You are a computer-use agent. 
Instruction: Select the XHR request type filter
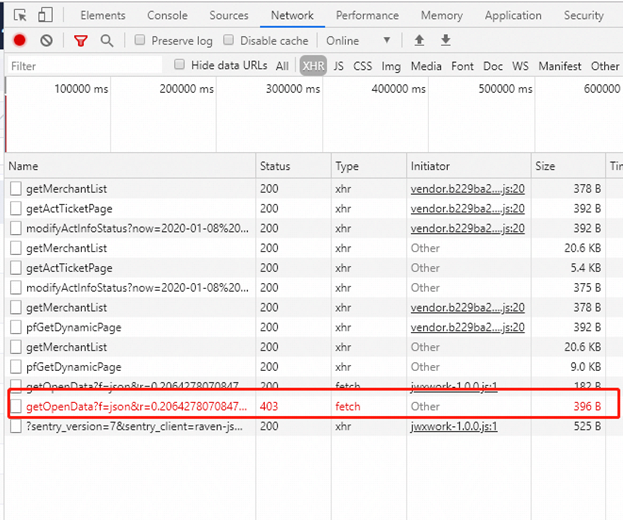[x=313, y=66]
